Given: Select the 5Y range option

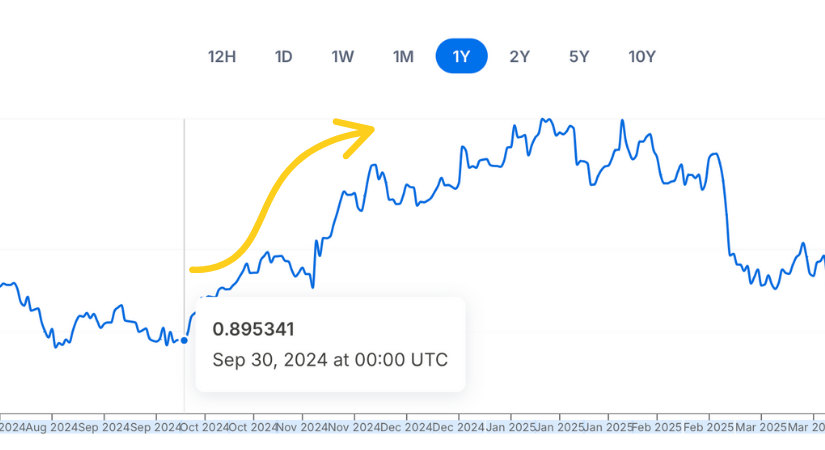Looking at the screenshot, I should coord(579,56).
